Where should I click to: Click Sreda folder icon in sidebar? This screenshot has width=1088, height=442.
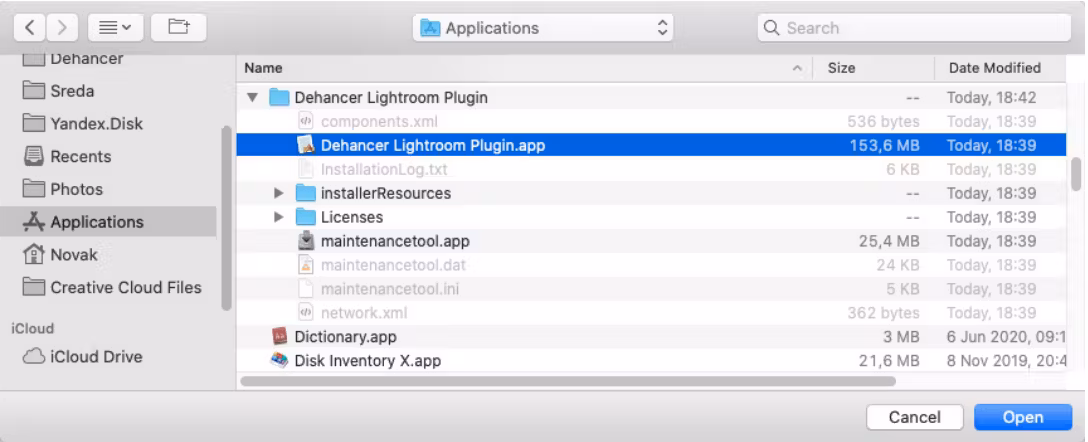click(33, 90)
